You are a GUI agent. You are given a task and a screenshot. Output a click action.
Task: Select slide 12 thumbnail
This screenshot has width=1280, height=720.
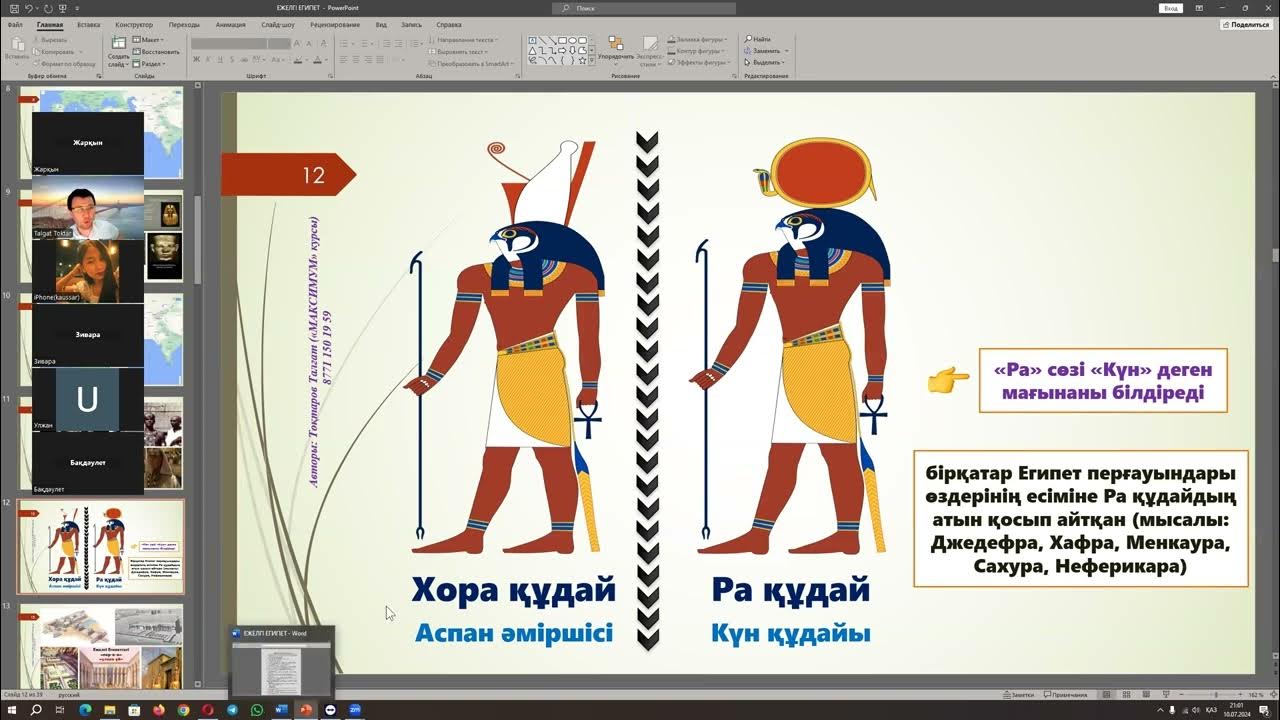click(100, 546)
